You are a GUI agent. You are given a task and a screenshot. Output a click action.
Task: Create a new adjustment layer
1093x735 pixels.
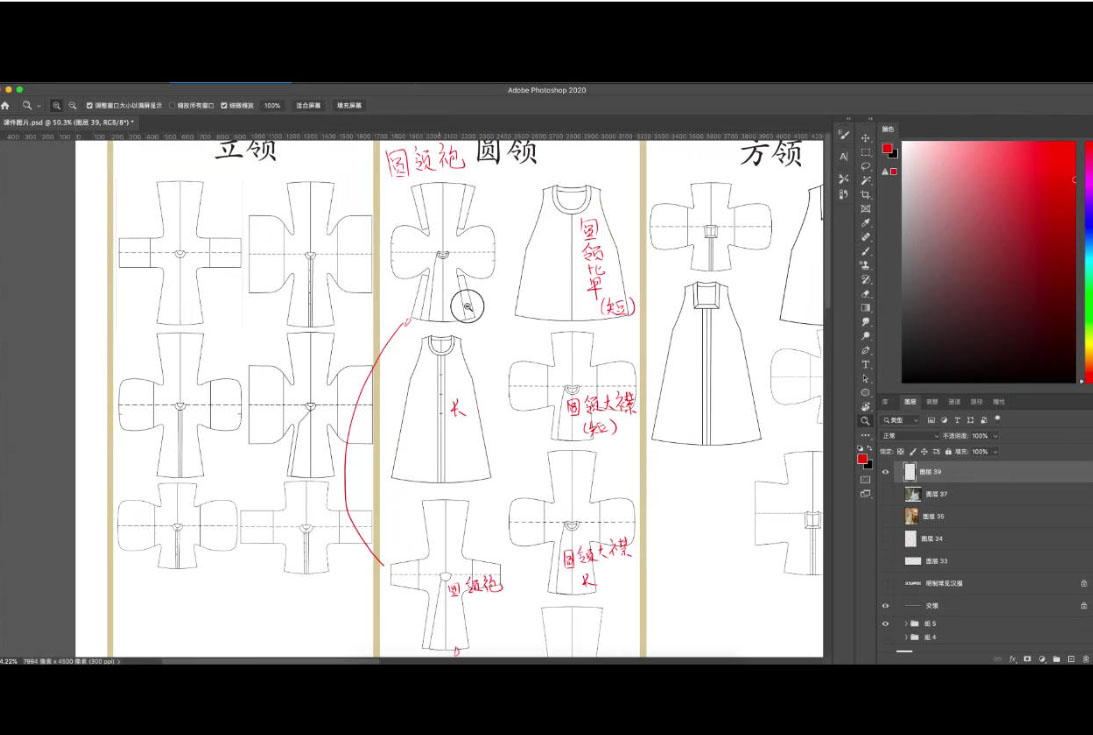(x=1042, y=659)
